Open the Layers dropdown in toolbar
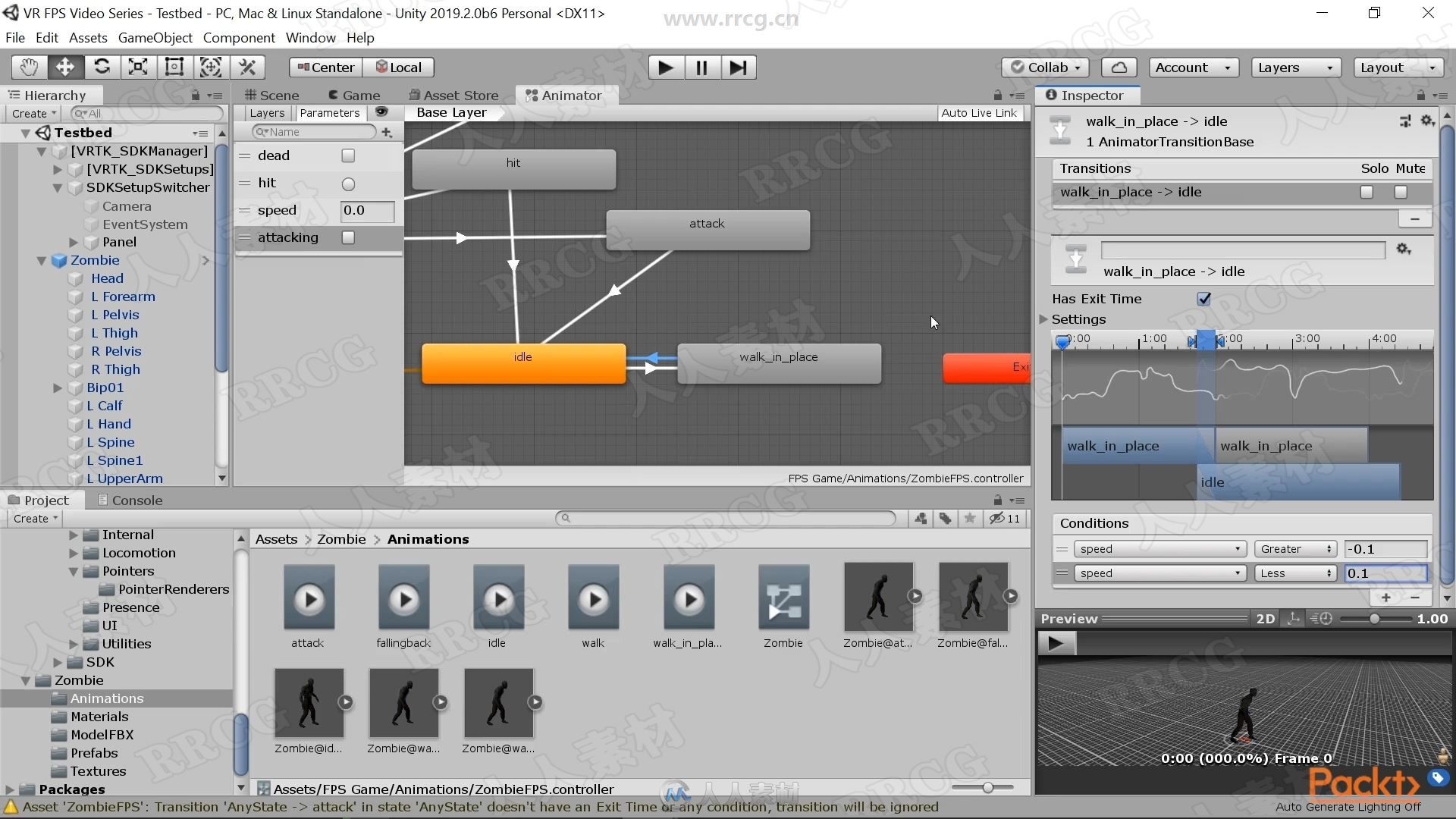Viewport: 1456px width, 819px height. click(1296, 67)
